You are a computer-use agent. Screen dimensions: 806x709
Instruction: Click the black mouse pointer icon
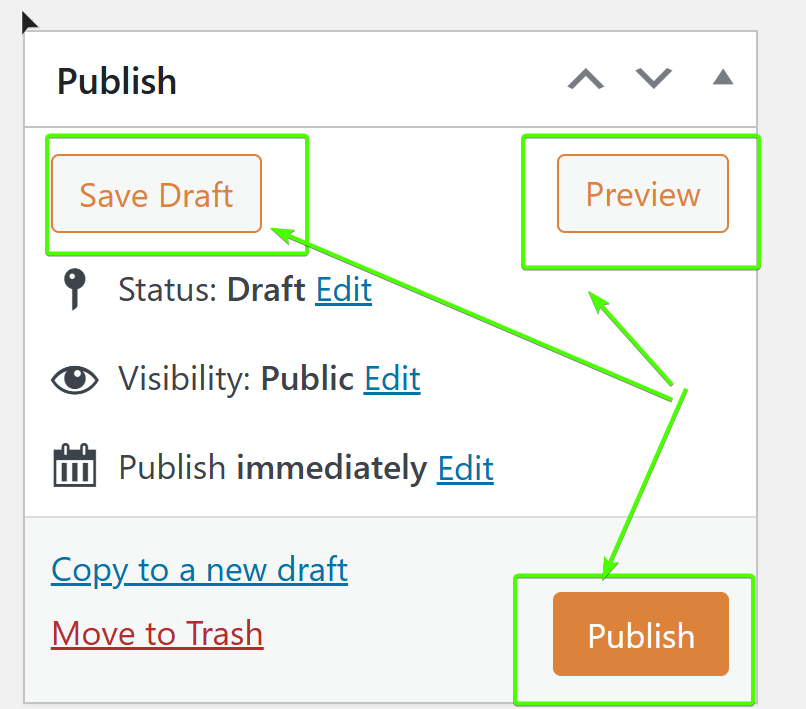pyautogui.click(x=29, y=21)
